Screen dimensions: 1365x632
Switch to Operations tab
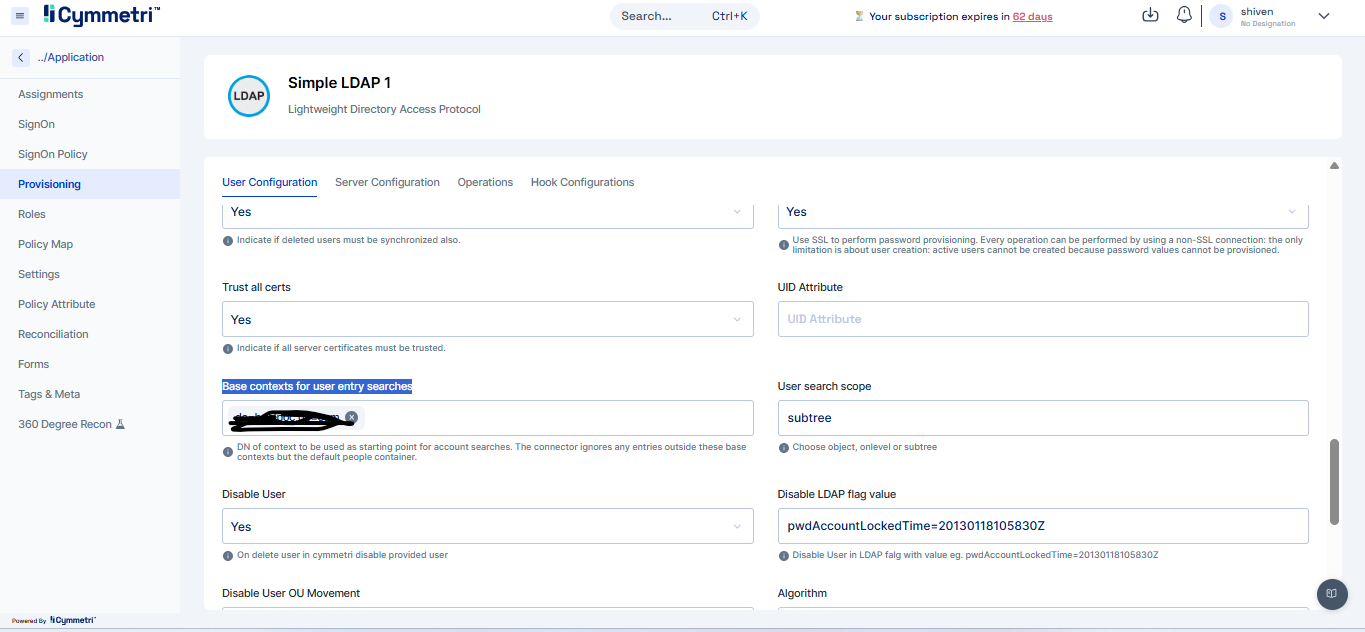coord(485,182)
